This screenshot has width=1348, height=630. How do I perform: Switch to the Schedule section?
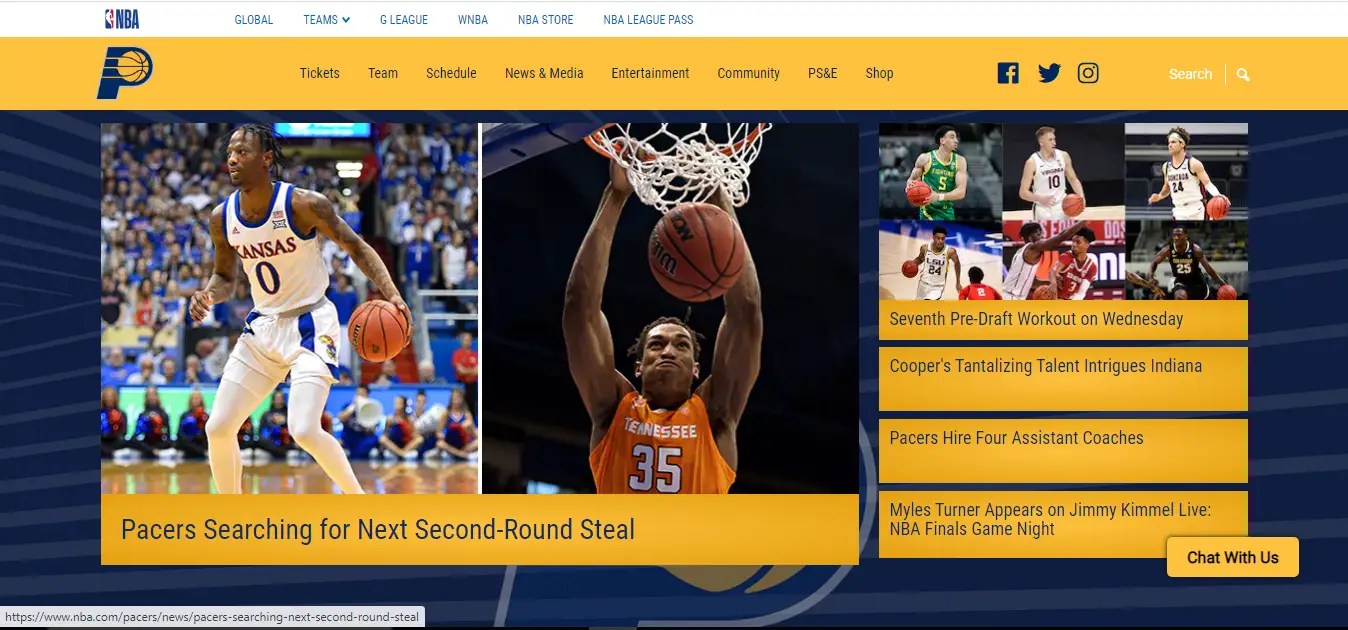(x=451, y=73)
